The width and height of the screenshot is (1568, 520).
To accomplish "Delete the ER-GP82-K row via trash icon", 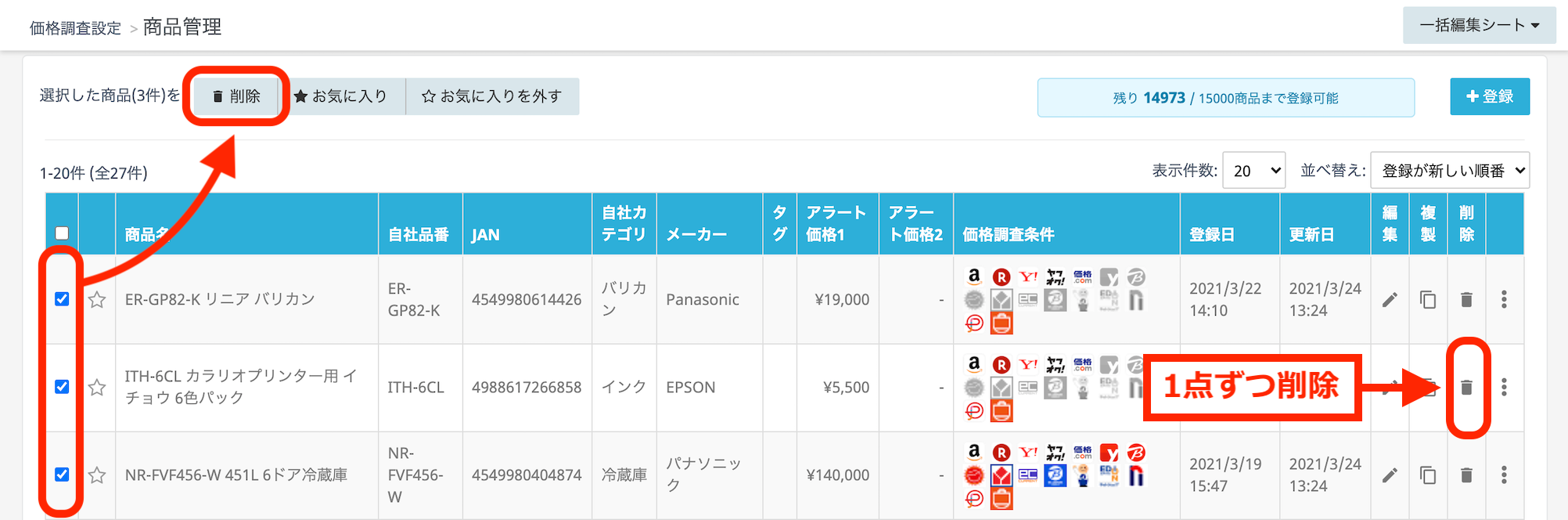I will coord(1466,300).
